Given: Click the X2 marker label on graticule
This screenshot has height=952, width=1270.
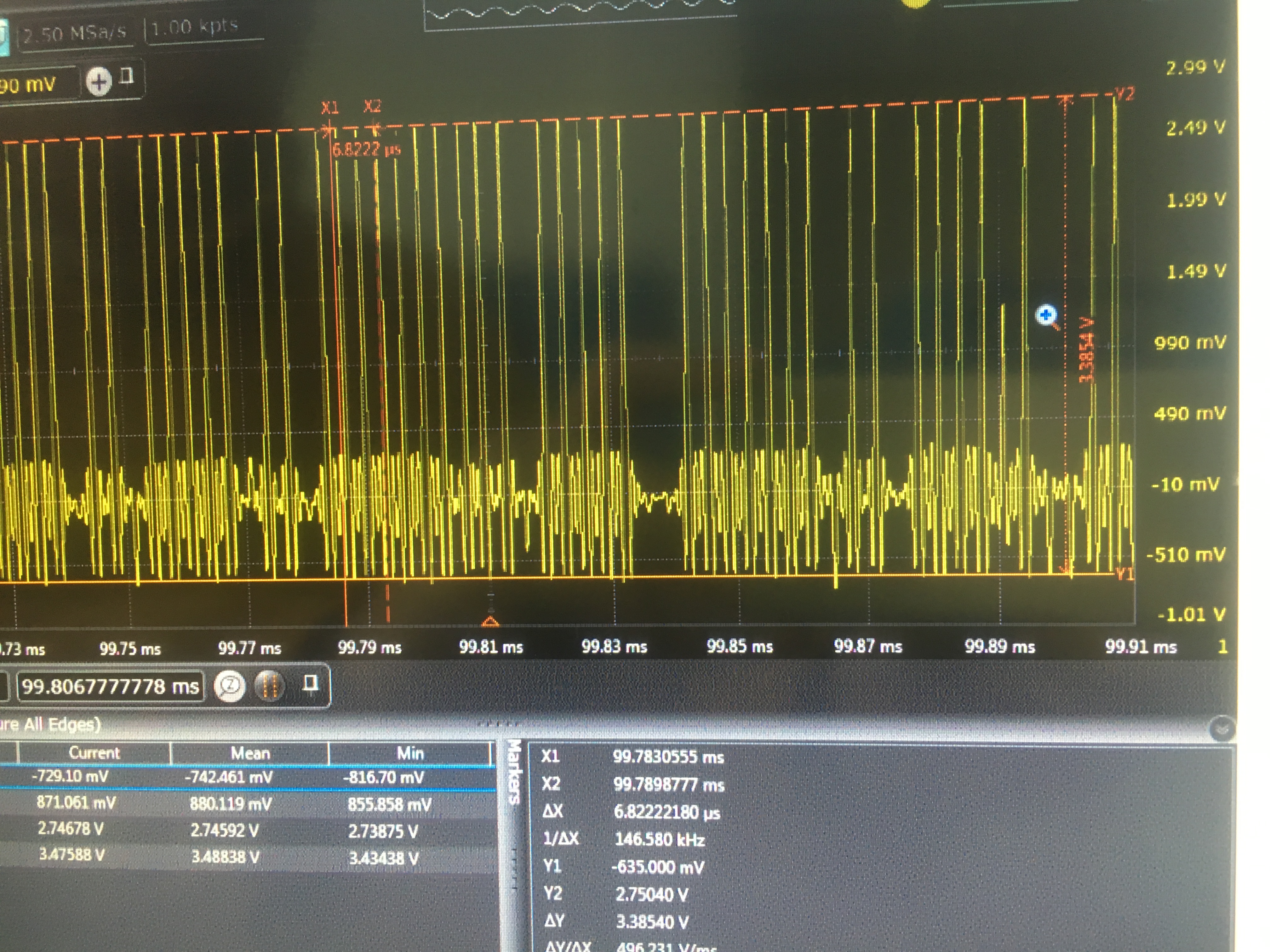Looking at the screenshot, I should pos(372,106).
